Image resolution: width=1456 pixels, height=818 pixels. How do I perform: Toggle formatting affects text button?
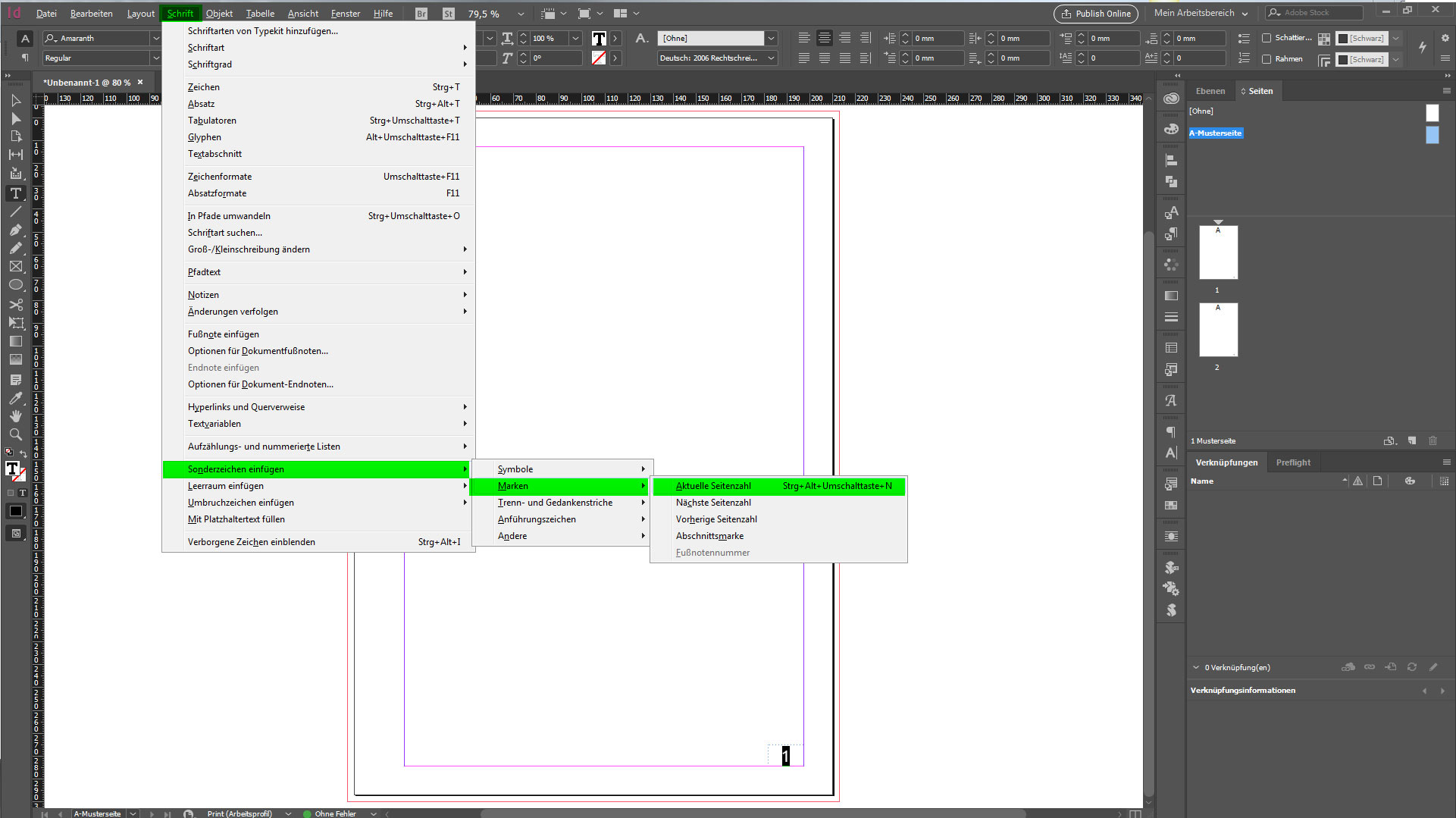(22, 493)
